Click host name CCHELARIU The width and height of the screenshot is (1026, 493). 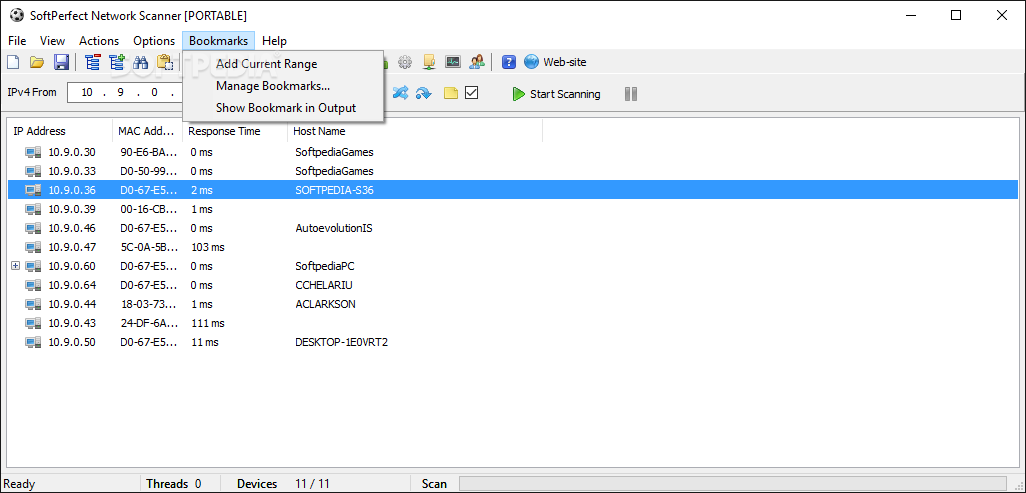324,285
